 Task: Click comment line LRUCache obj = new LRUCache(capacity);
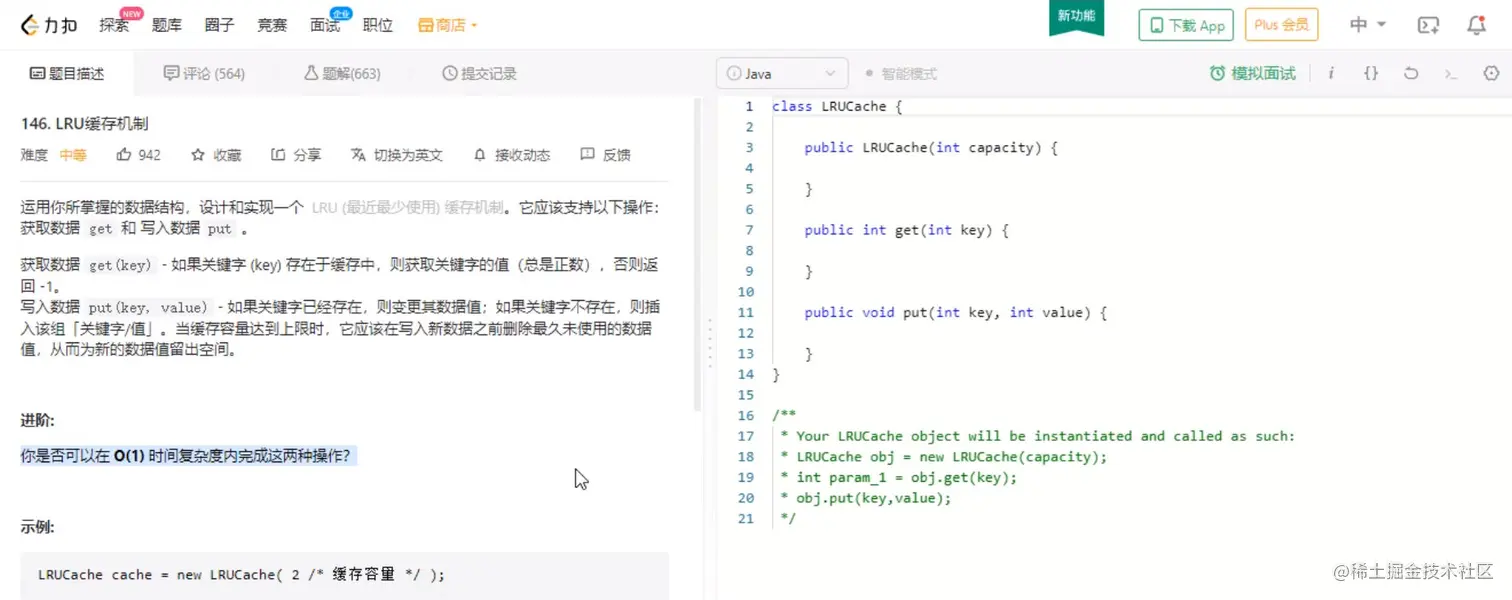point(944,457)
